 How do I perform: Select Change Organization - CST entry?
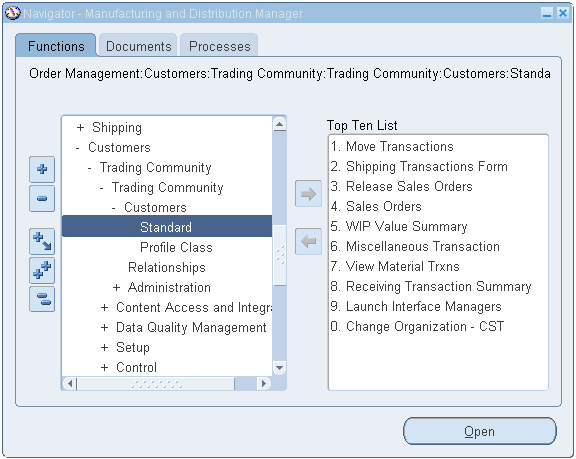(417, 326)
